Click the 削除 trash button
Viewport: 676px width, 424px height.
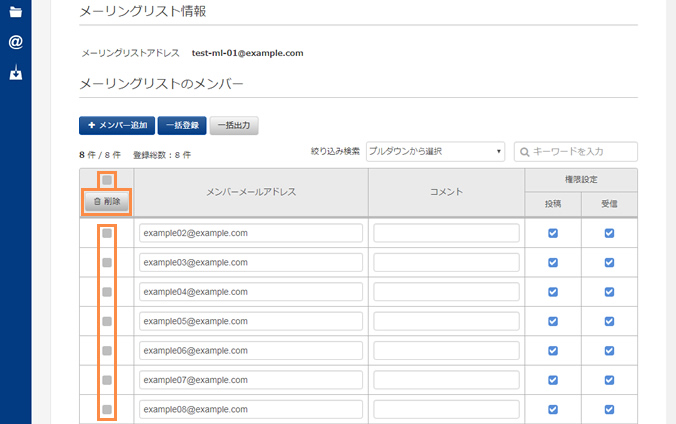pos(106,201)
